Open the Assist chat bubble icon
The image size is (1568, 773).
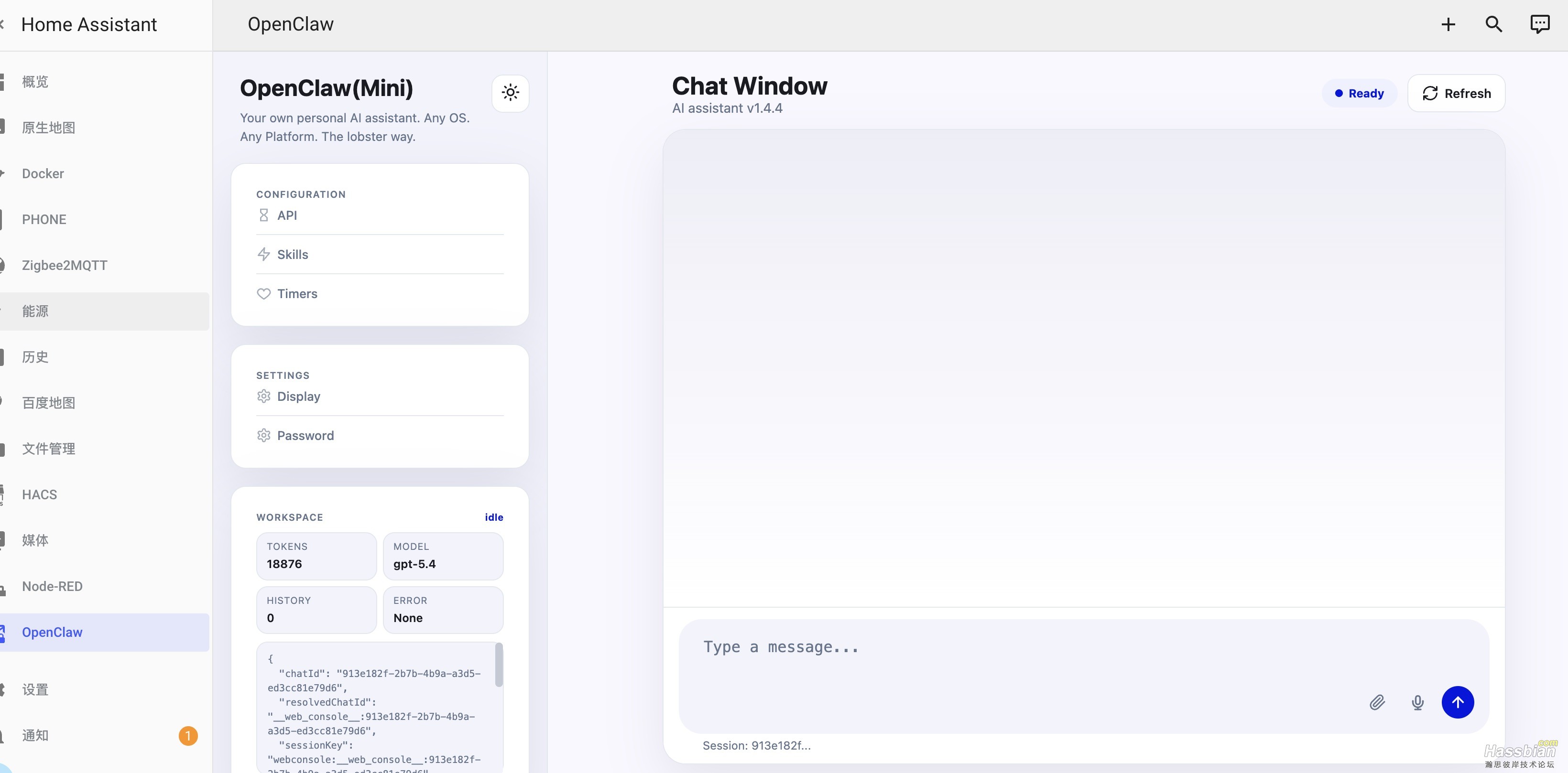tap(1539, 24)
